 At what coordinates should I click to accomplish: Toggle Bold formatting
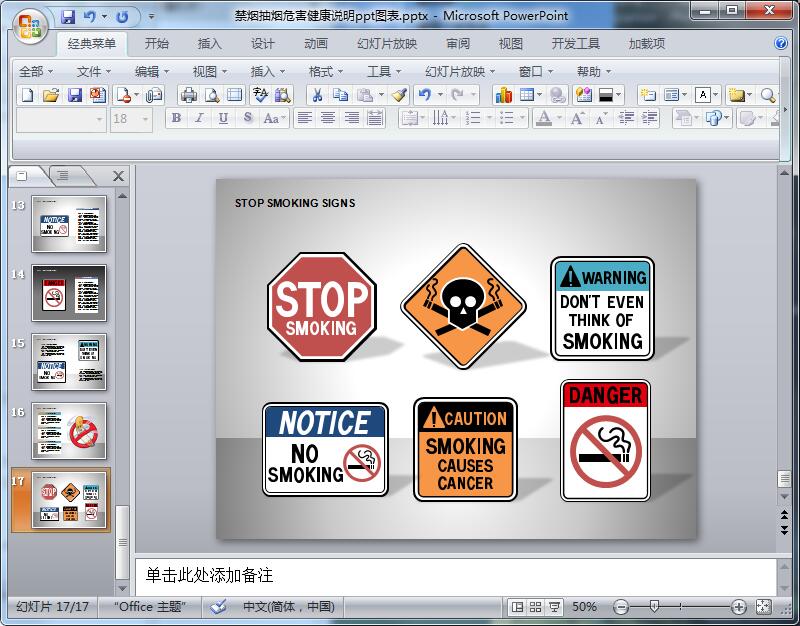[176, 118]
